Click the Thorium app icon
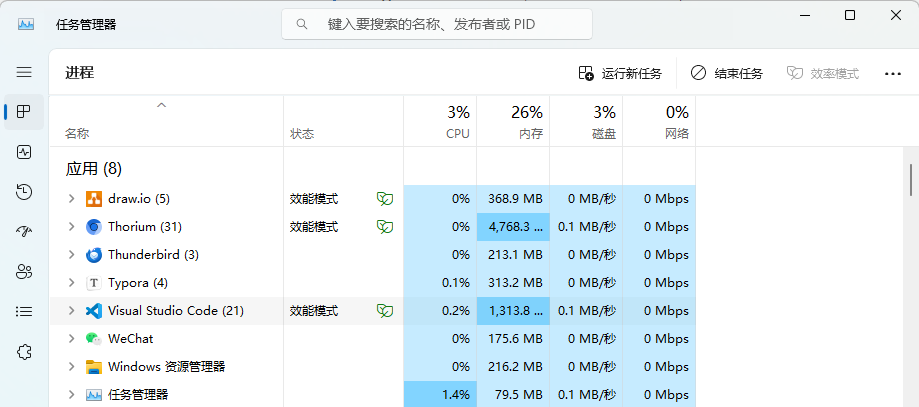This screenshot has width=919, height=407. point(94,227)
